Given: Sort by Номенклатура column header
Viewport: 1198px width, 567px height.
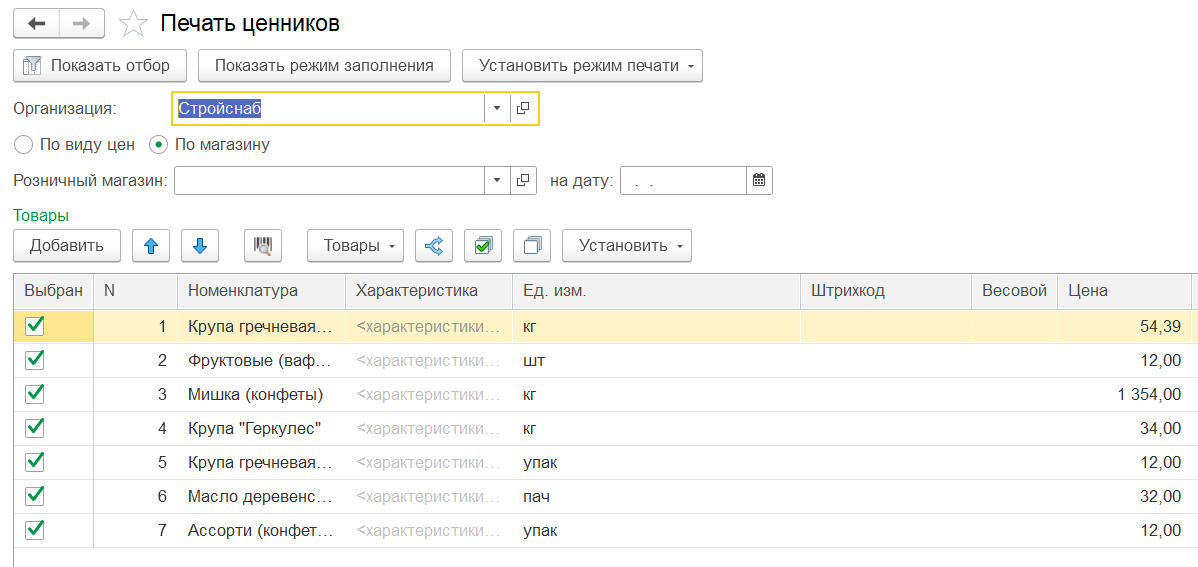Looking at the screenshot, I should pos(261,291).
